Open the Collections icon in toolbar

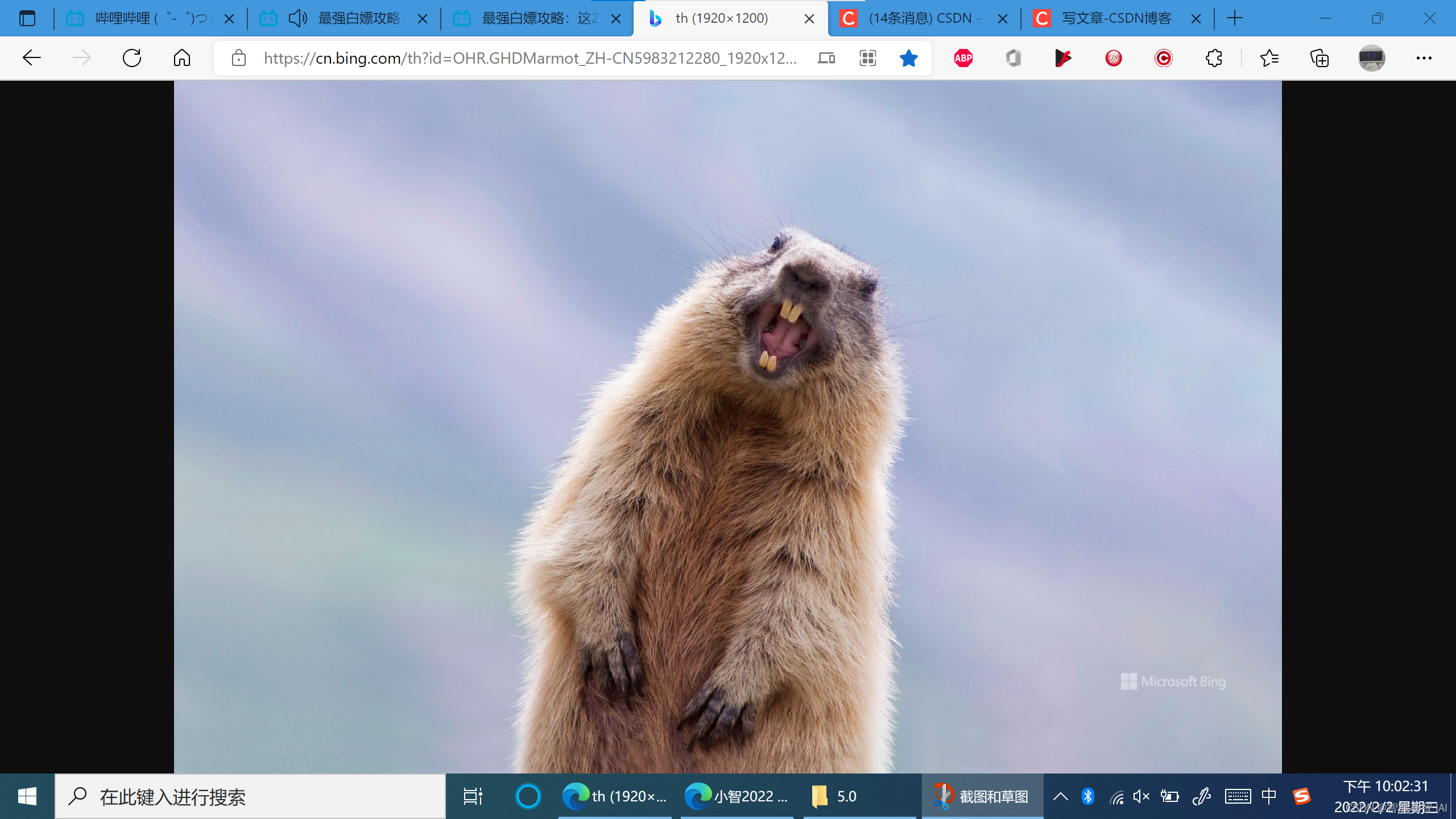pyautogui.click(x=1319, y=58)
